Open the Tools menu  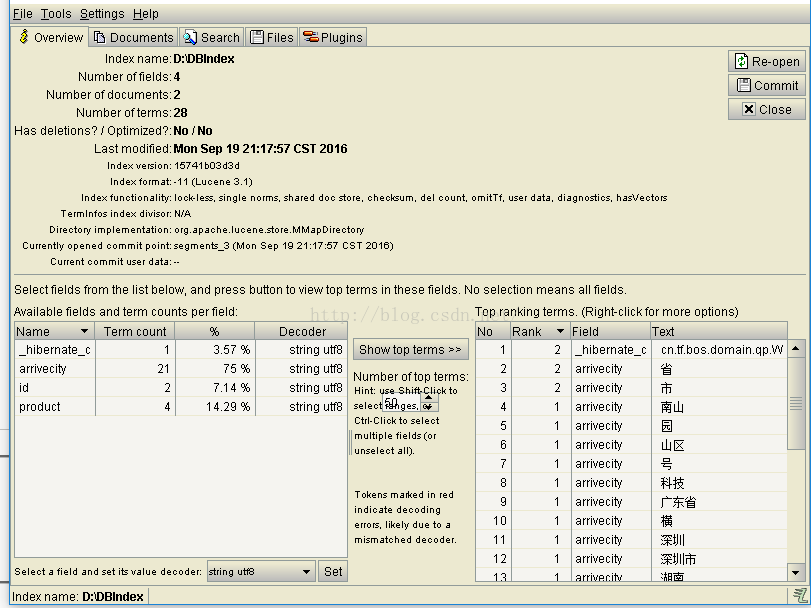56,14
